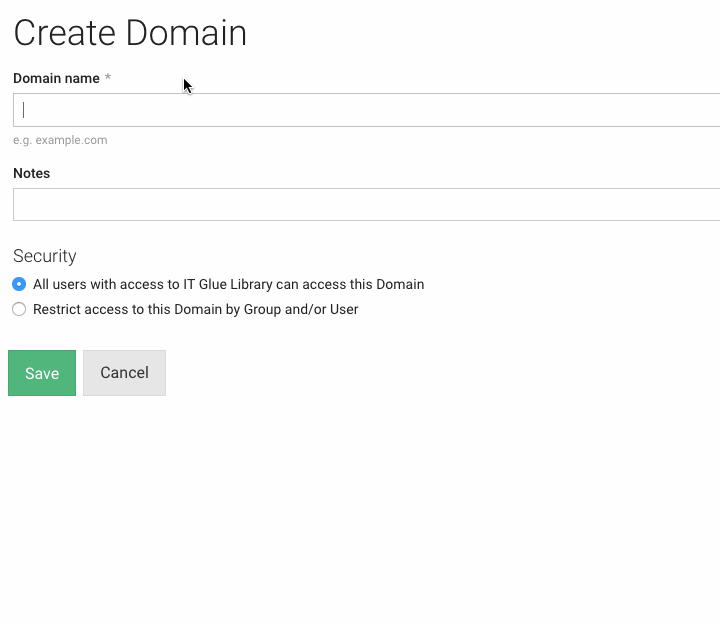
Task: Click the Create Domain page title
Action: click(130, 33)
